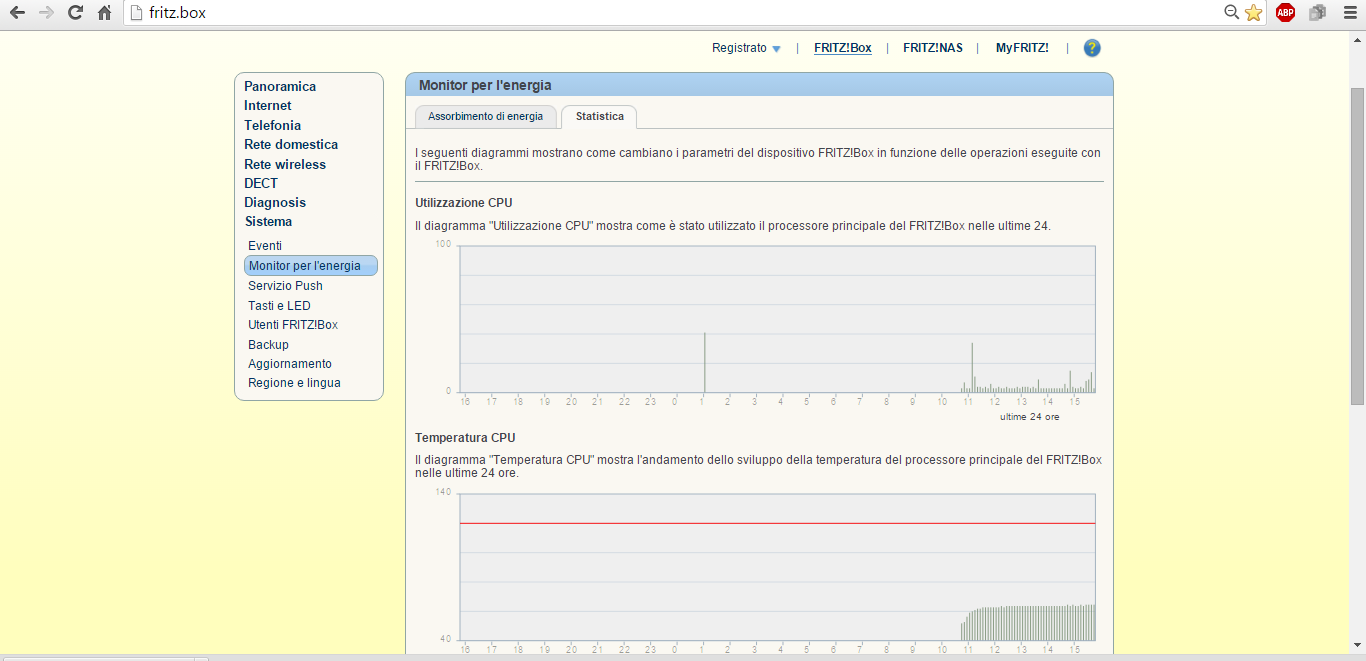1366x661 pixels.
Task: Click the browser back arrow
Action: (17, 13)
